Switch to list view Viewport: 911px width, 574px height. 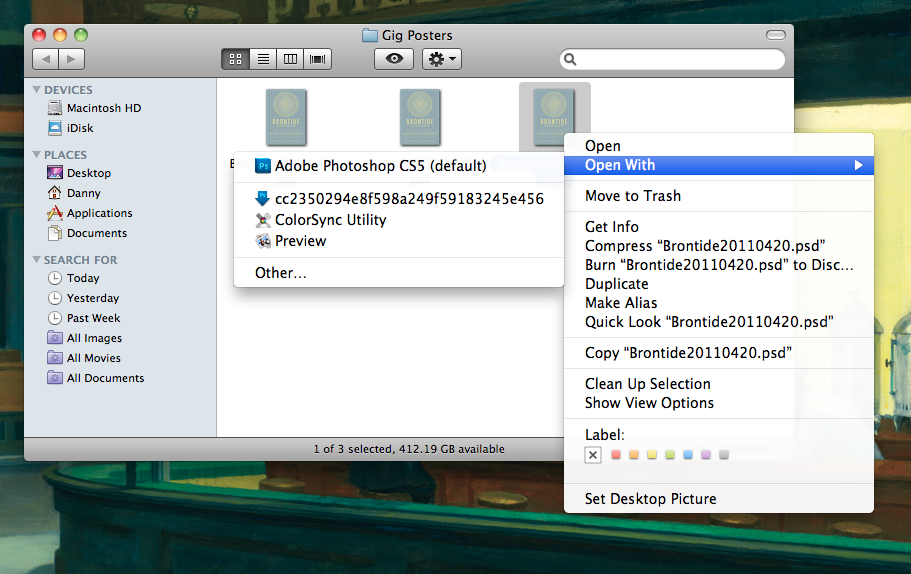click(263, 59)
